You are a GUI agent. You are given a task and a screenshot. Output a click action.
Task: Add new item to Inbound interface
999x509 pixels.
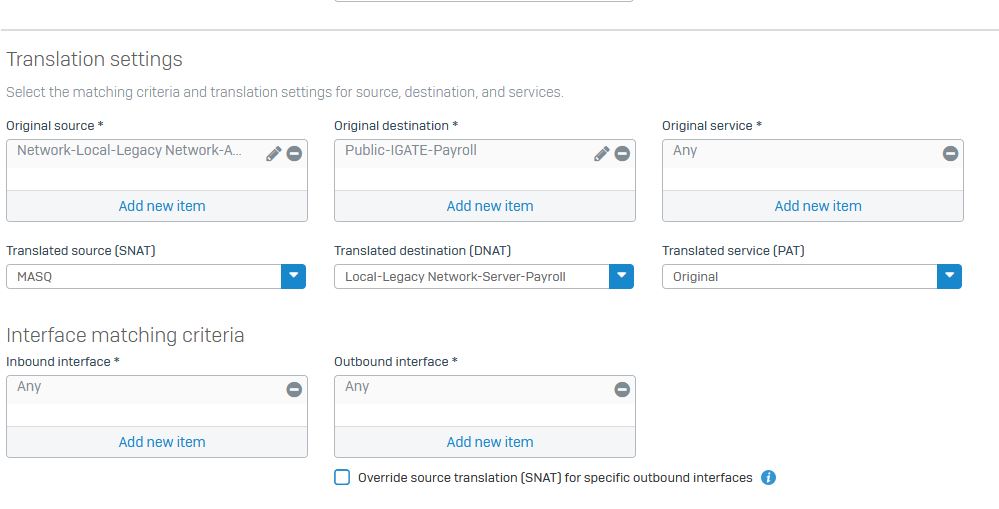162,442
